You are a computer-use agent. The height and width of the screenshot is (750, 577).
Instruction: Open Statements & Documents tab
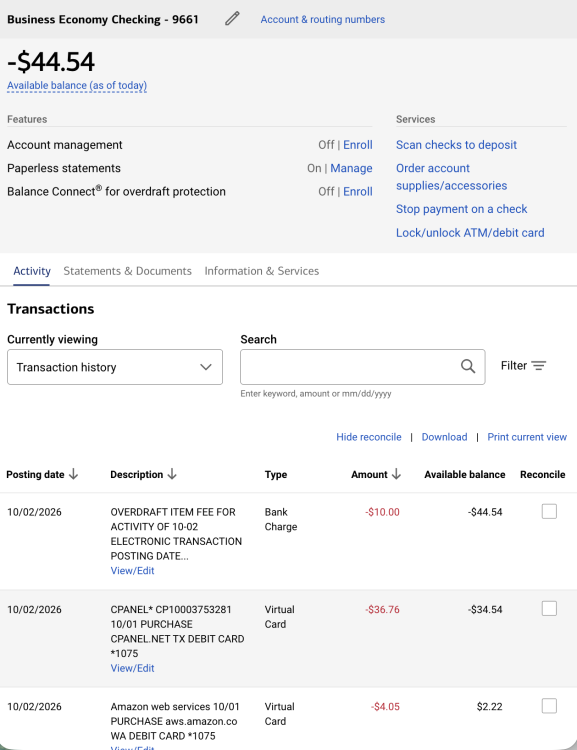(127, 271)
